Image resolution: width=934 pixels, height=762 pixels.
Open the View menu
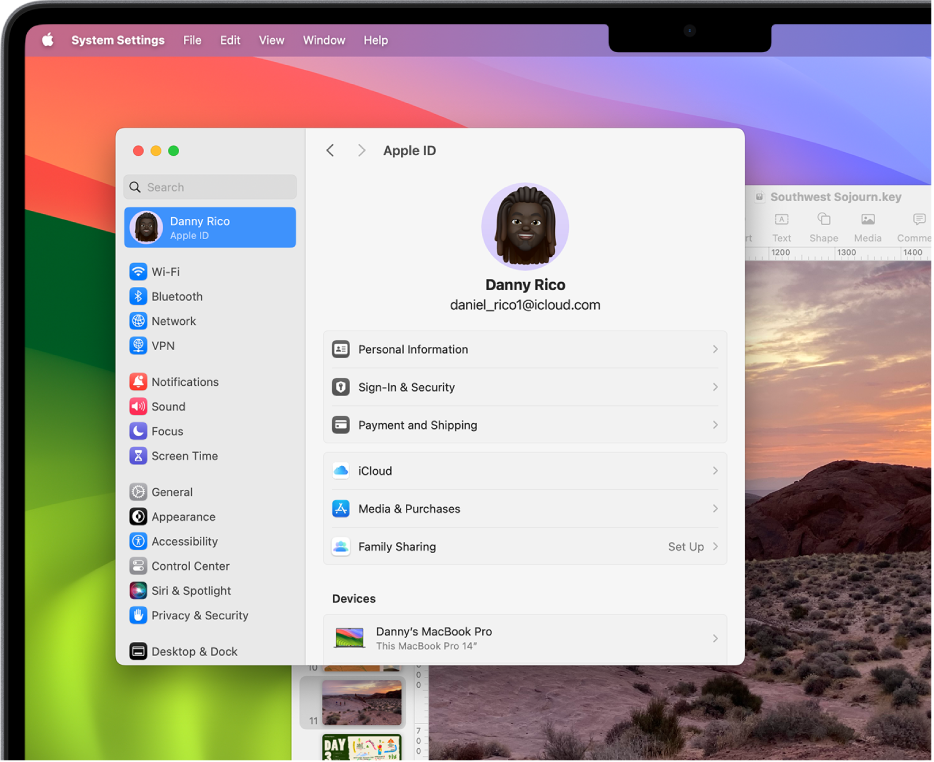(x=271, y=40)
